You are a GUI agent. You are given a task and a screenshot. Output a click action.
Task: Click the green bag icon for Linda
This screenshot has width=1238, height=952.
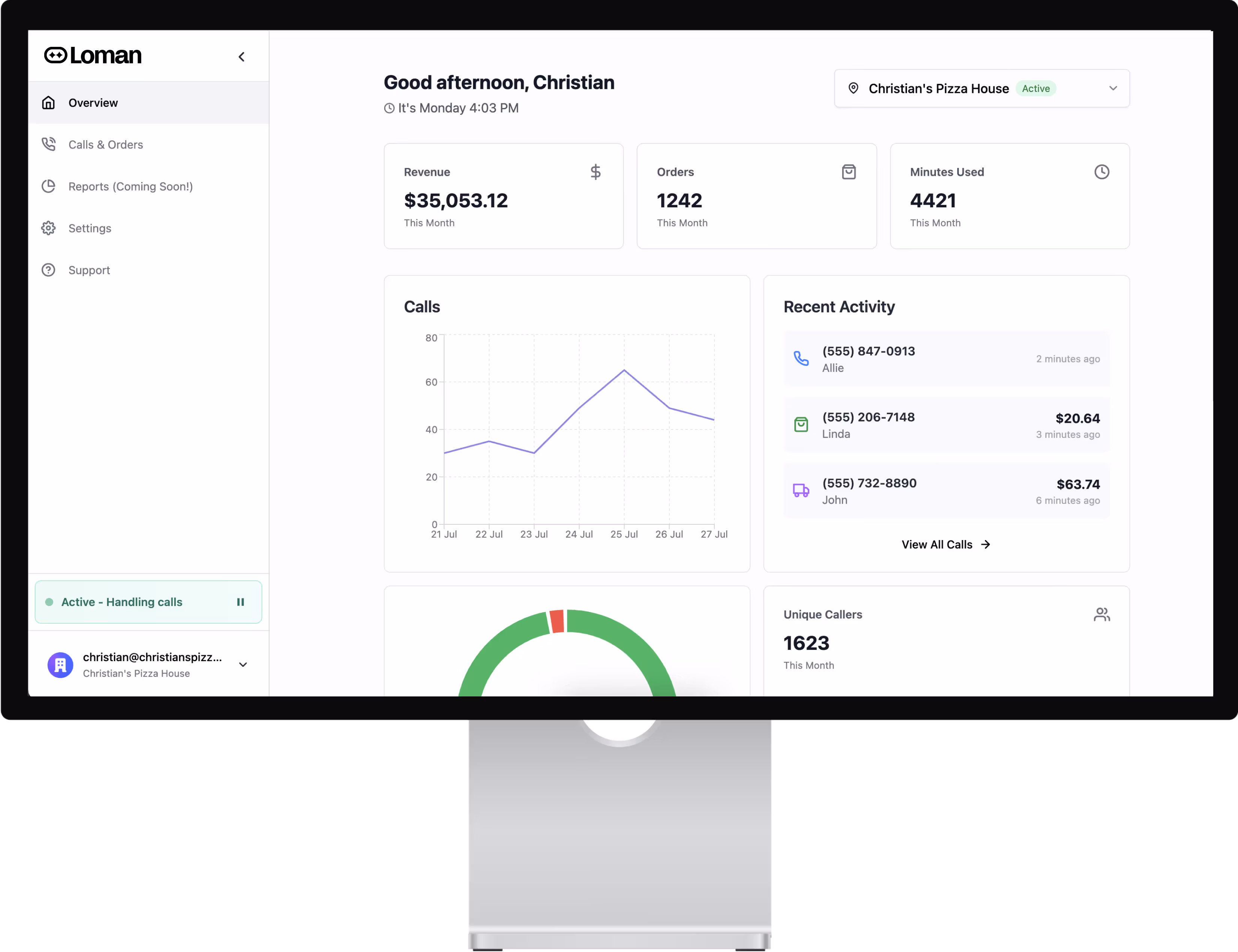pos(801,424)
